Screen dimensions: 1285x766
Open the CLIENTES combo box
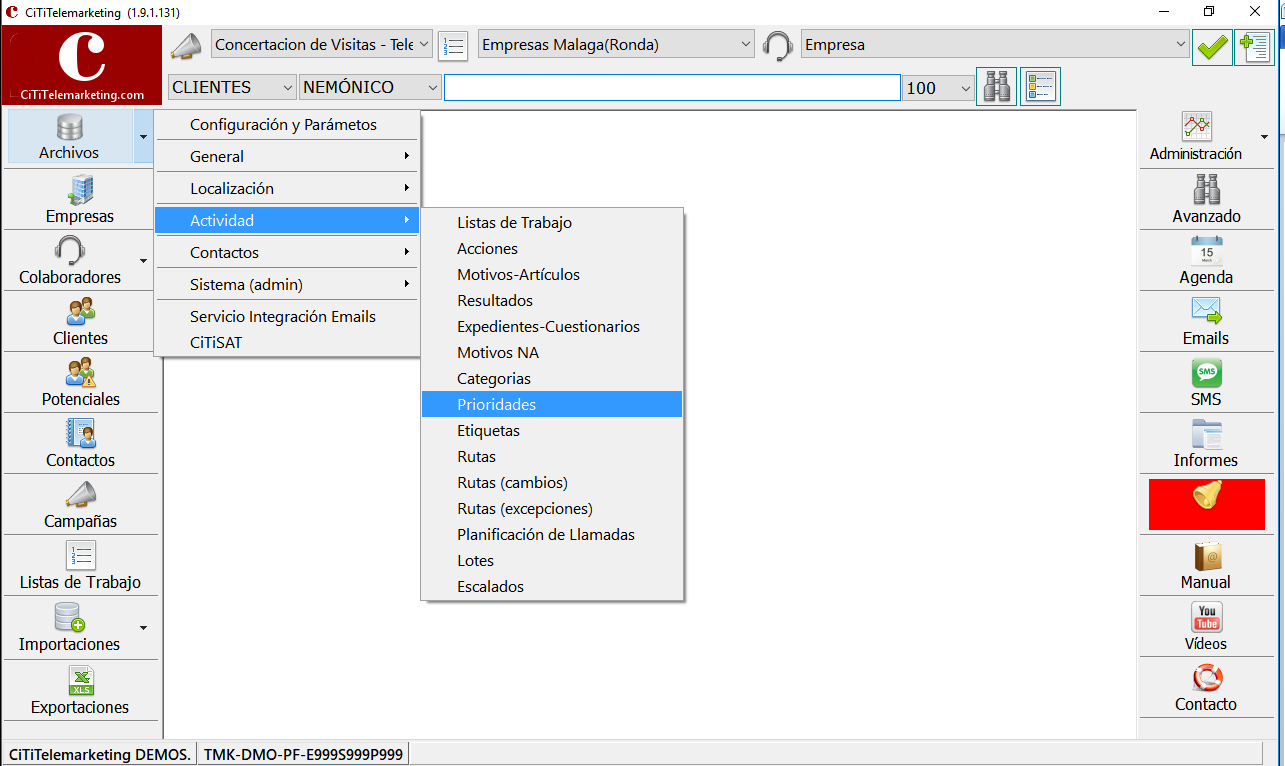click(x=232, y=88)
